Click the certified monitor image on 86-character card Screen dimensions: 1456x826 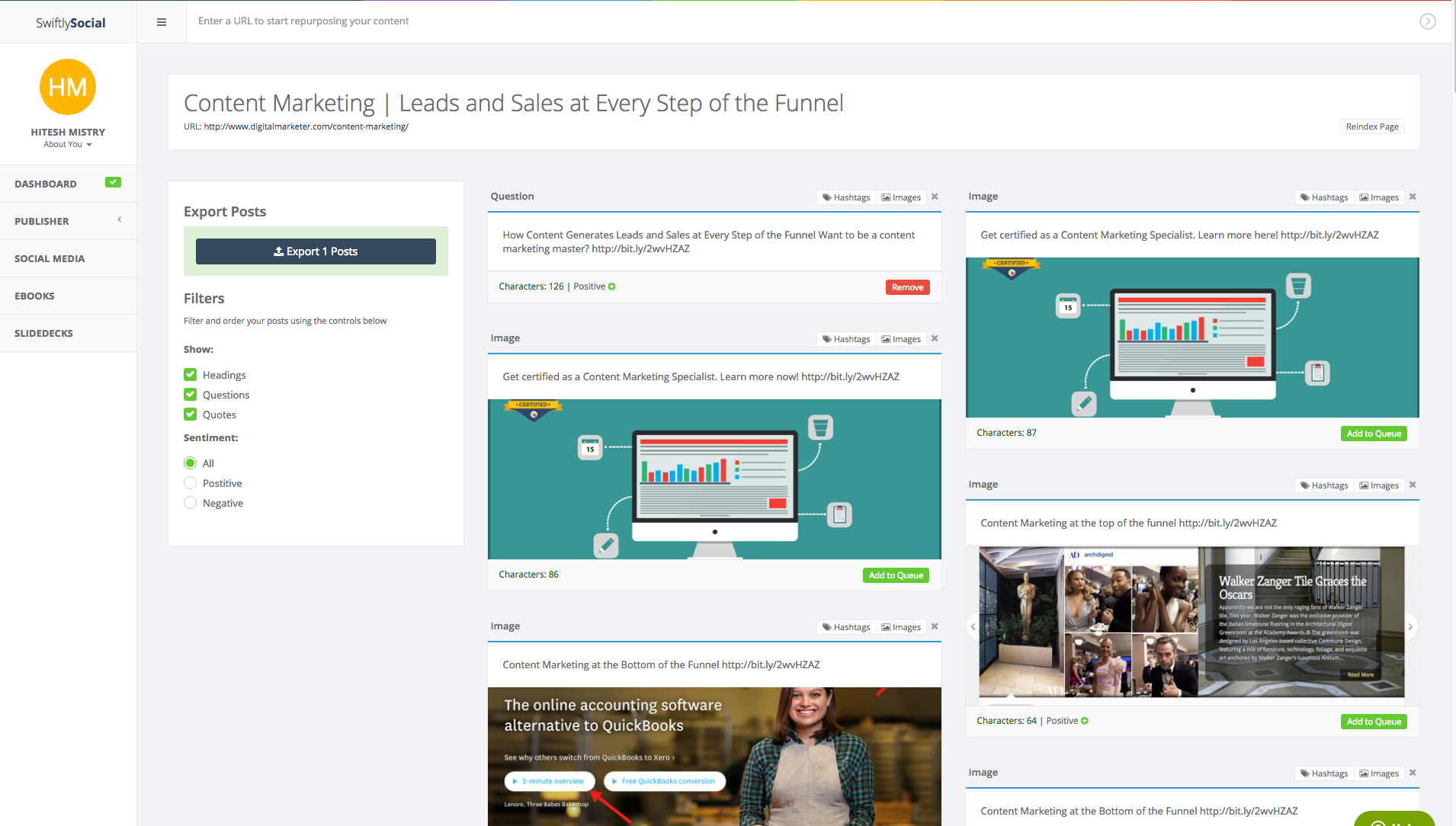(x=714, y=479)
